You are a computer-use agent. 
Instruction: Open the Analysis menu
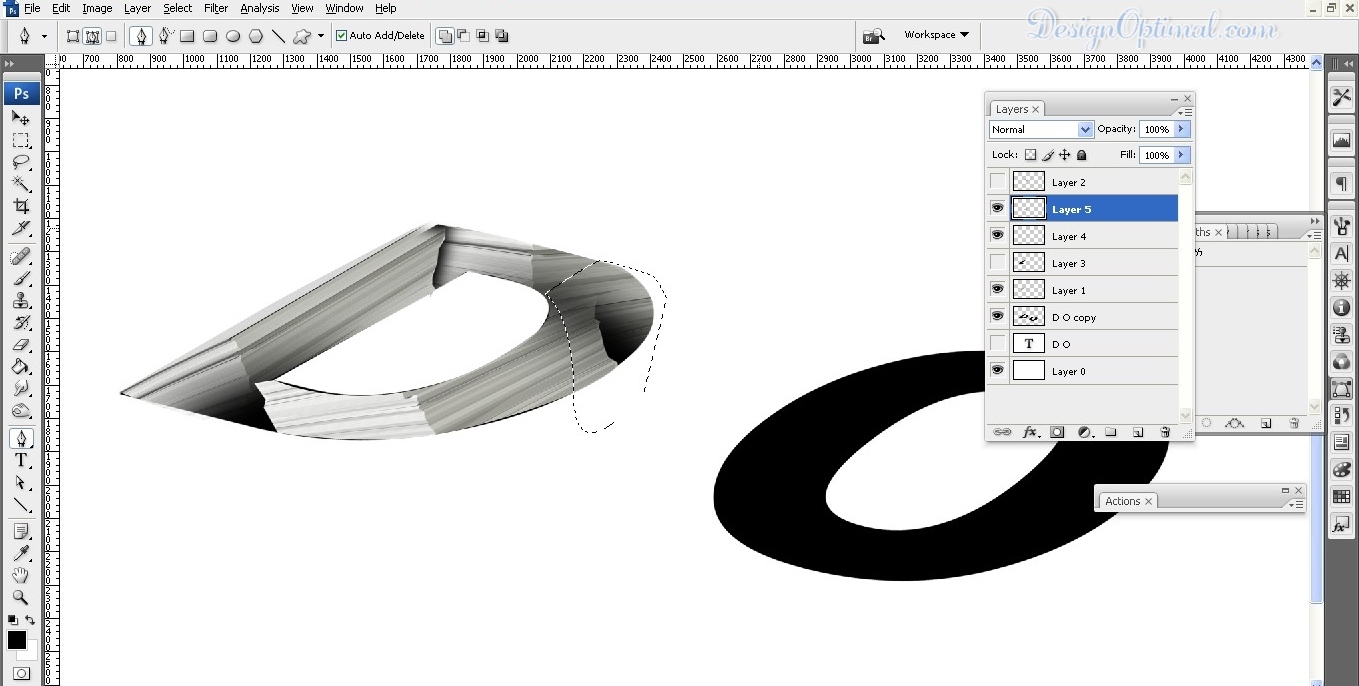[260, 8]
